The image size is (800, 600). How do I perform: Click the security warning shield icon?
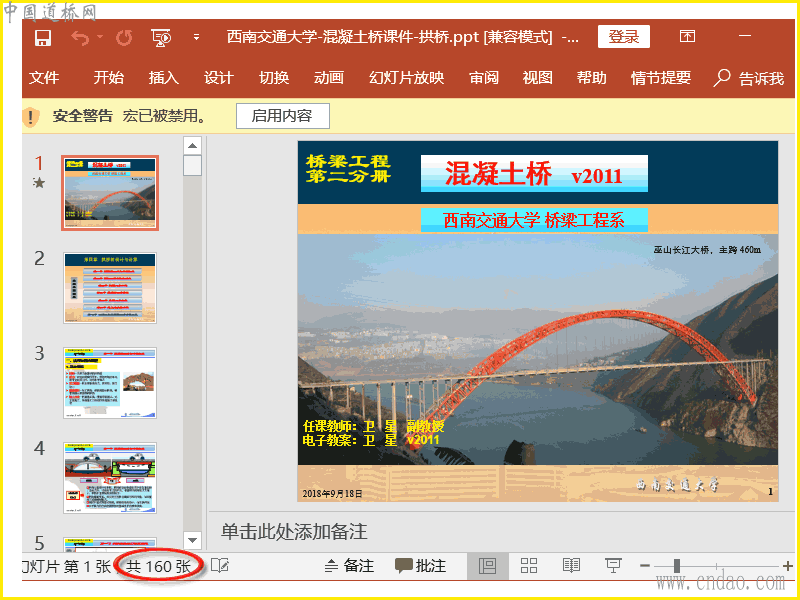tap(31, 117)
